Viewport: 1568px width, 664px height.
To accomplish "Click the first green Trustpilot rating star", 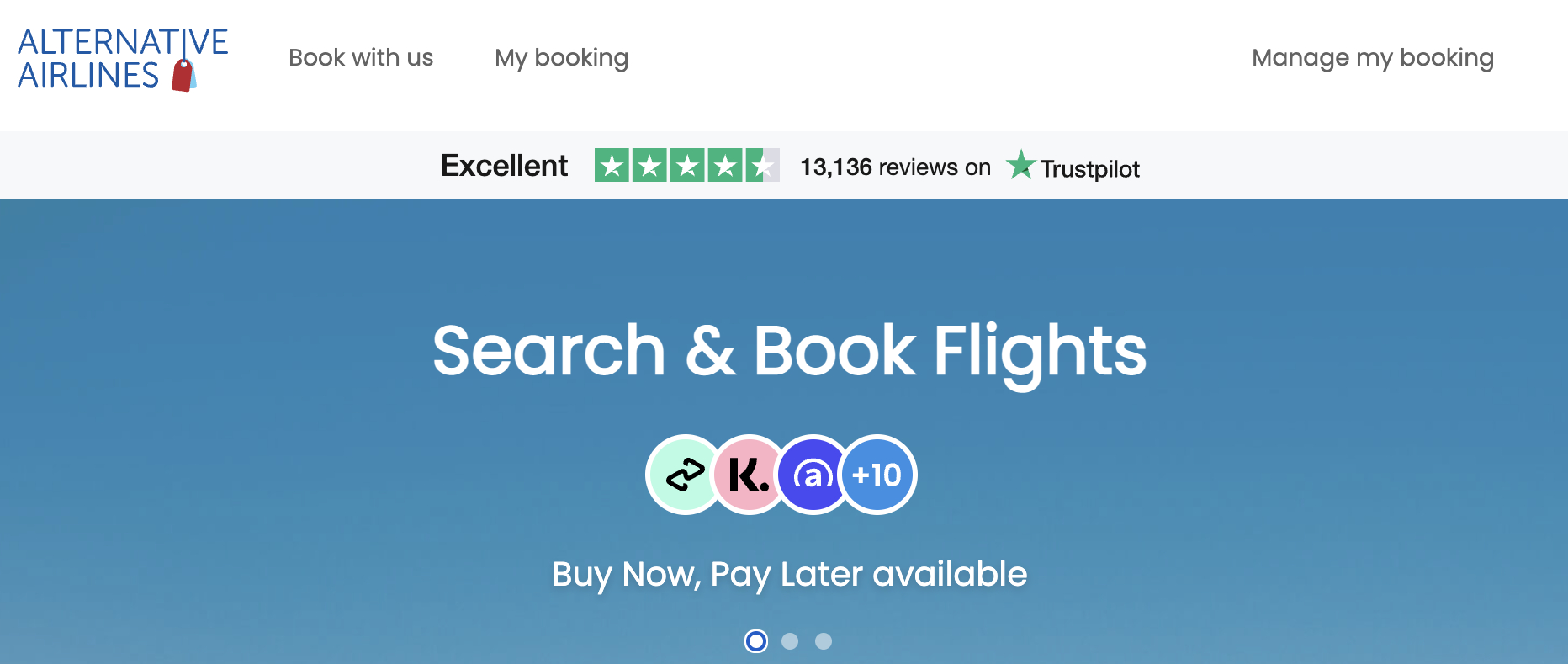I will click(612, 165).
